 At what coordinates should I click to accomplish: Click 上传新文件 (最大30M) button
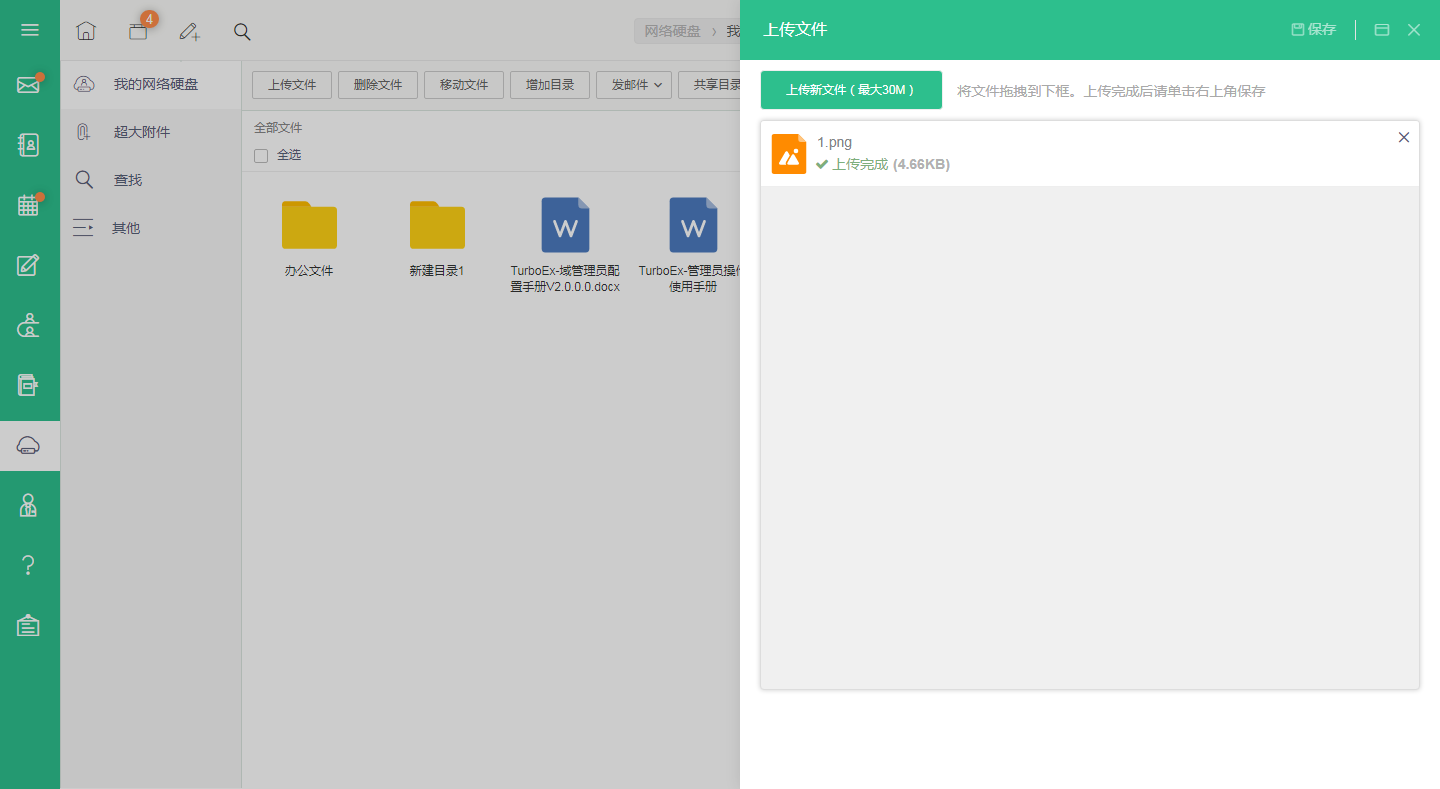click(851, 90)
